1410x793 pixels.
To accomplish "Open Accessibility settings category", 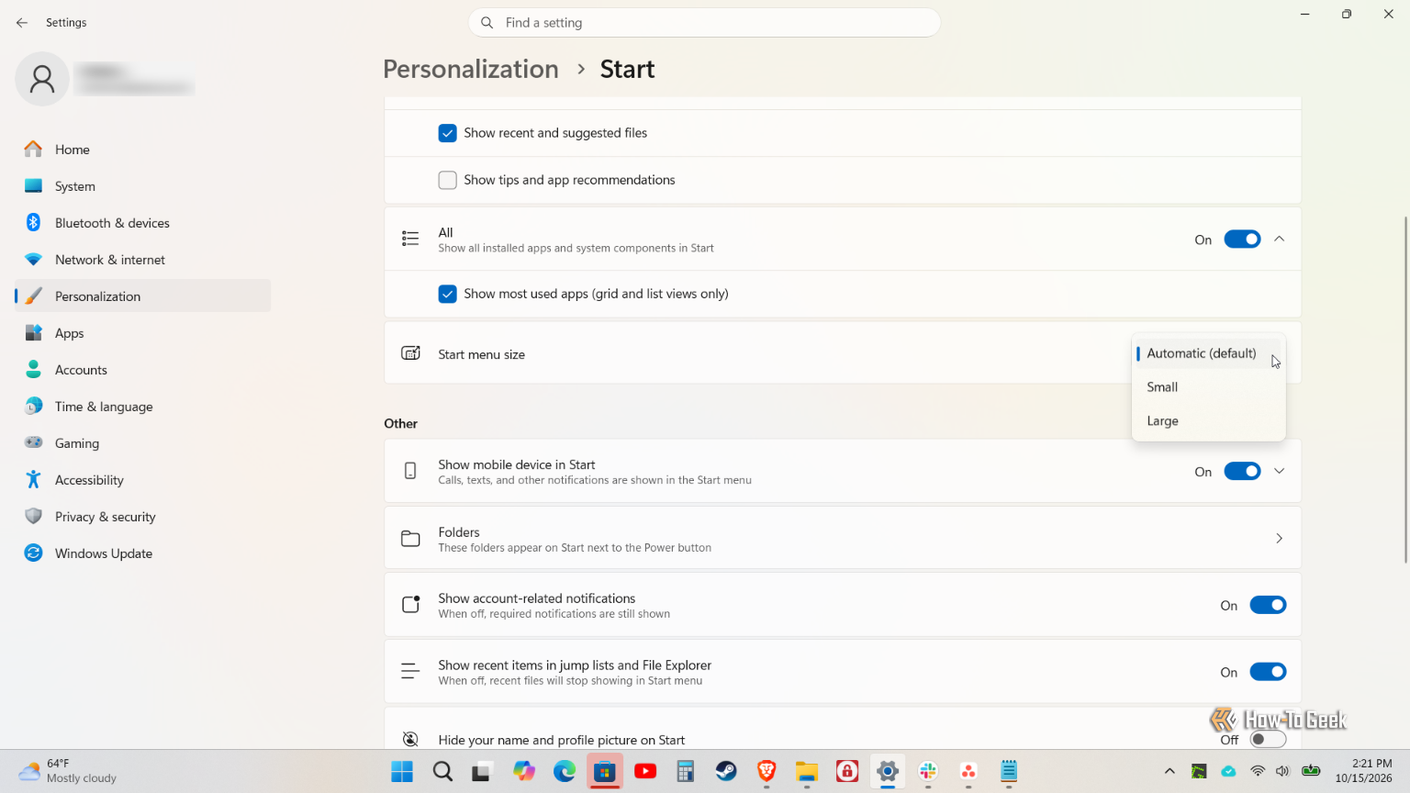I will 143,480.
